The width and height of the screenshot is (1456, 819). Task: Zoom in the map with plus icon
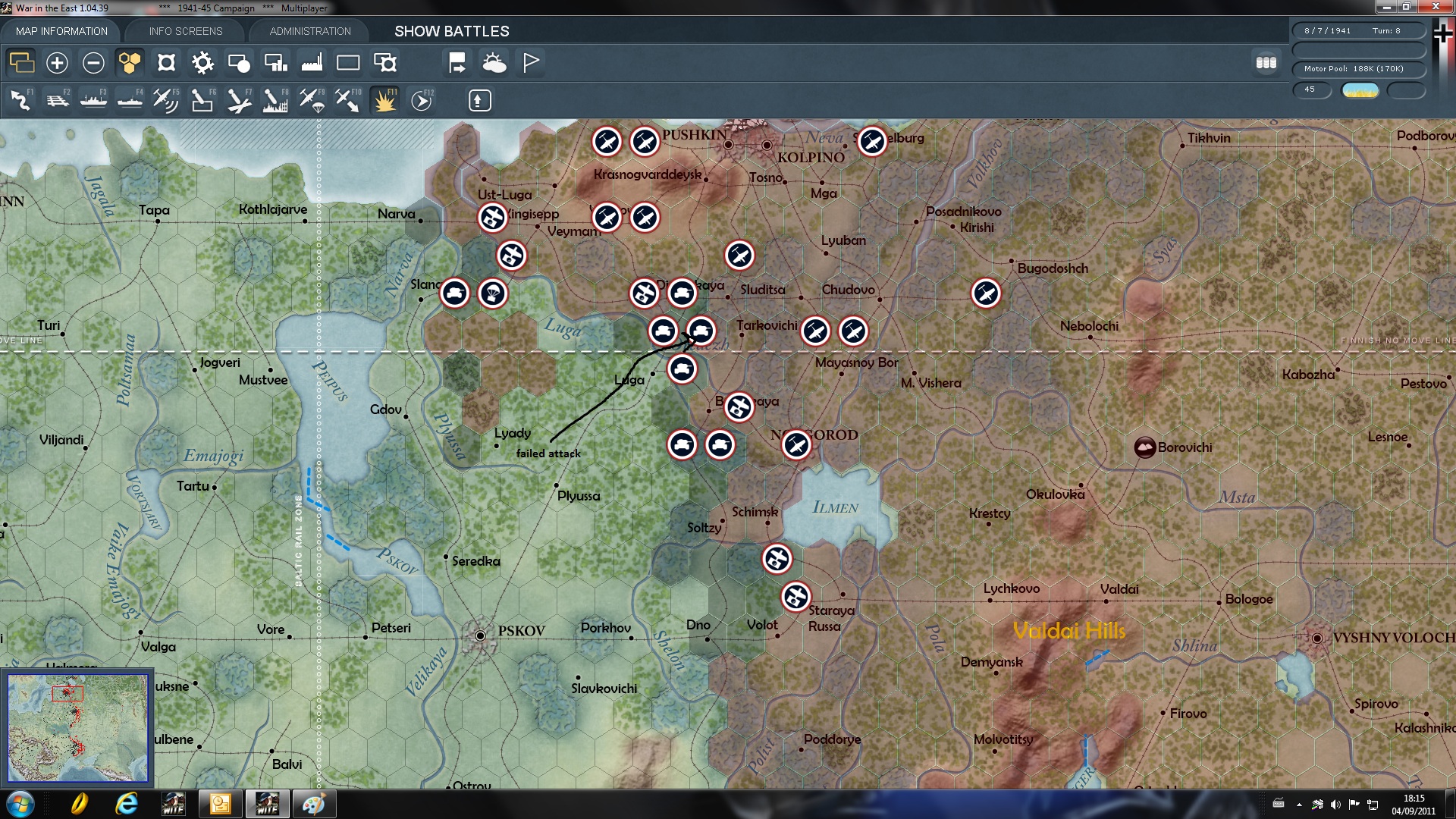click(x=57, y=62)
